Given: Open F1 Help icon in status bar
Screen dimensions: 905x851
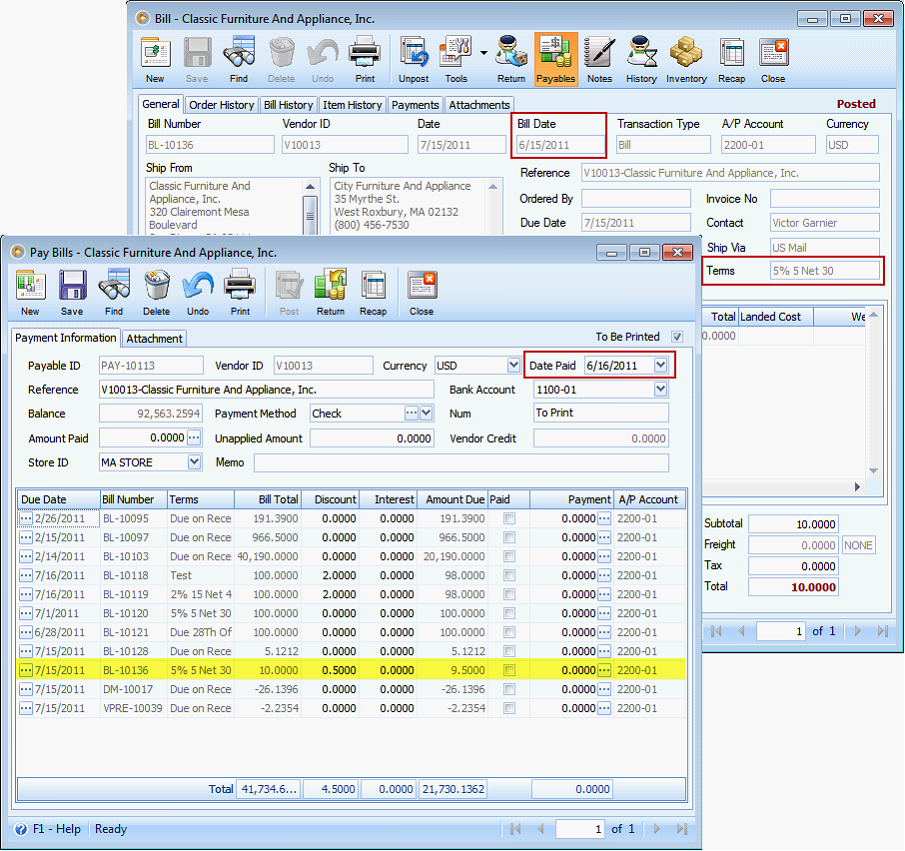Looking at the screenshot, I should pyautogui.click(x=21, y=829).
